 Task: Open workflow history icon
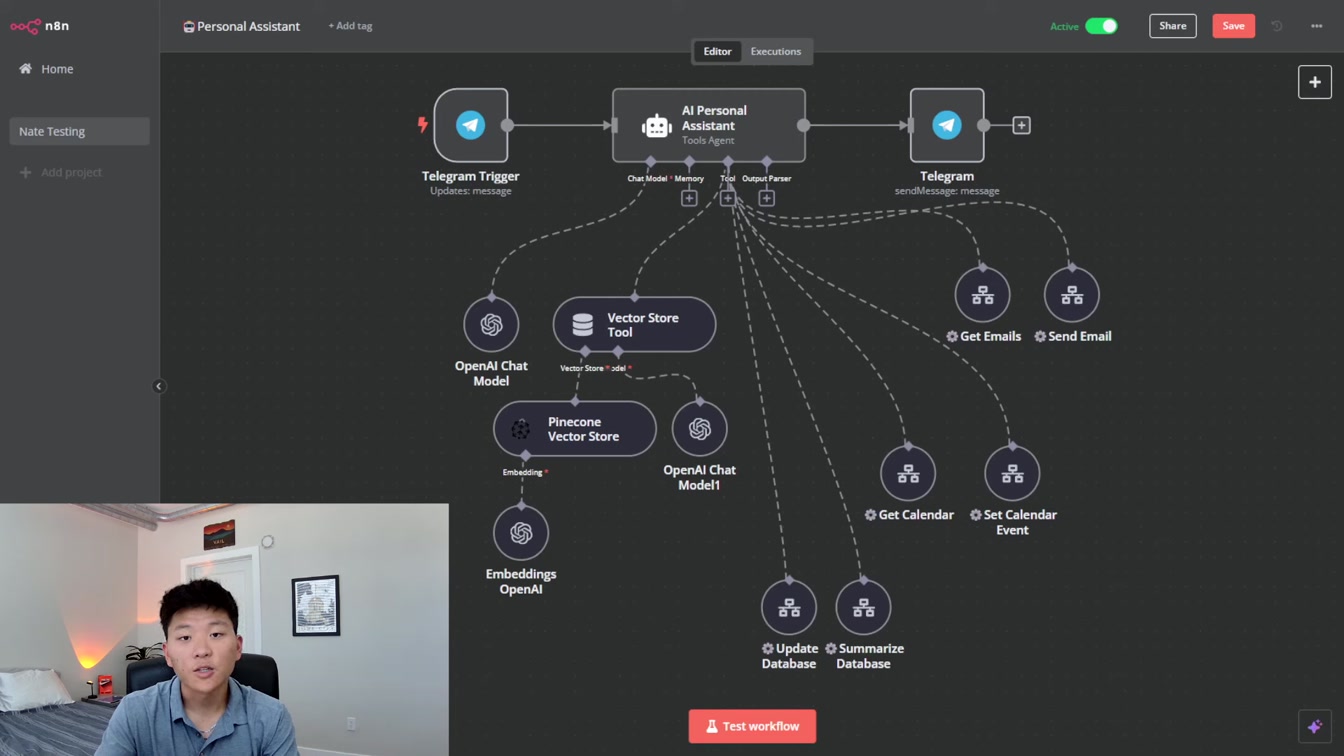click(x=1277, y=26)
